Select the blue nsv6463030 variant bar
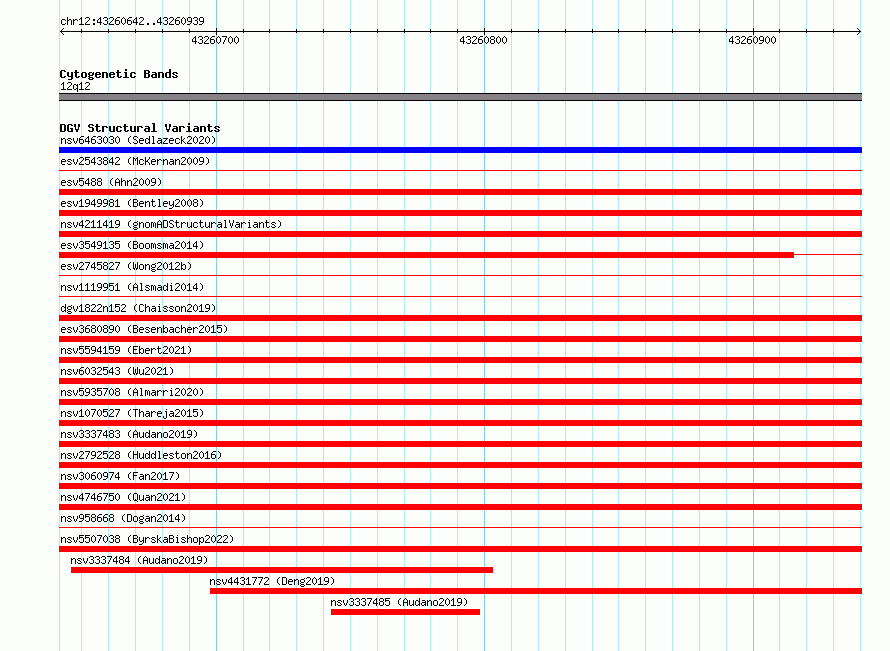 point(460,150)
